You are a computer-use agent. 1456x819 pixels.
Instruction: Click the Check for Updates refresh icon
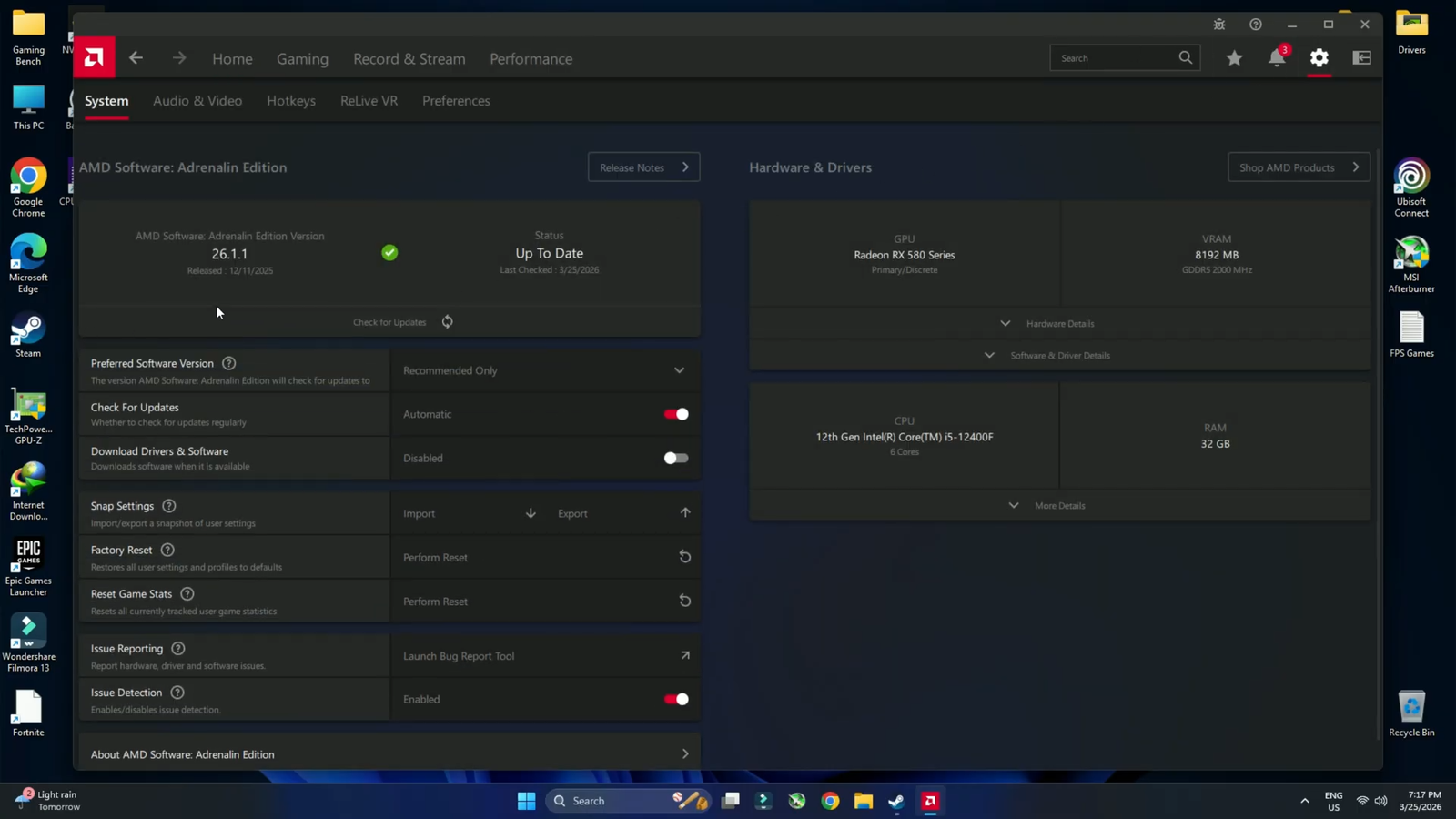tap(447, 322)
